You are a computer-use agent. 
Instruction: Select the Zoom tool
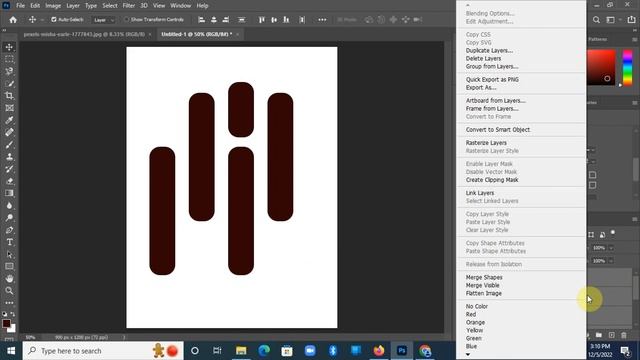click(x=9, y=291)
